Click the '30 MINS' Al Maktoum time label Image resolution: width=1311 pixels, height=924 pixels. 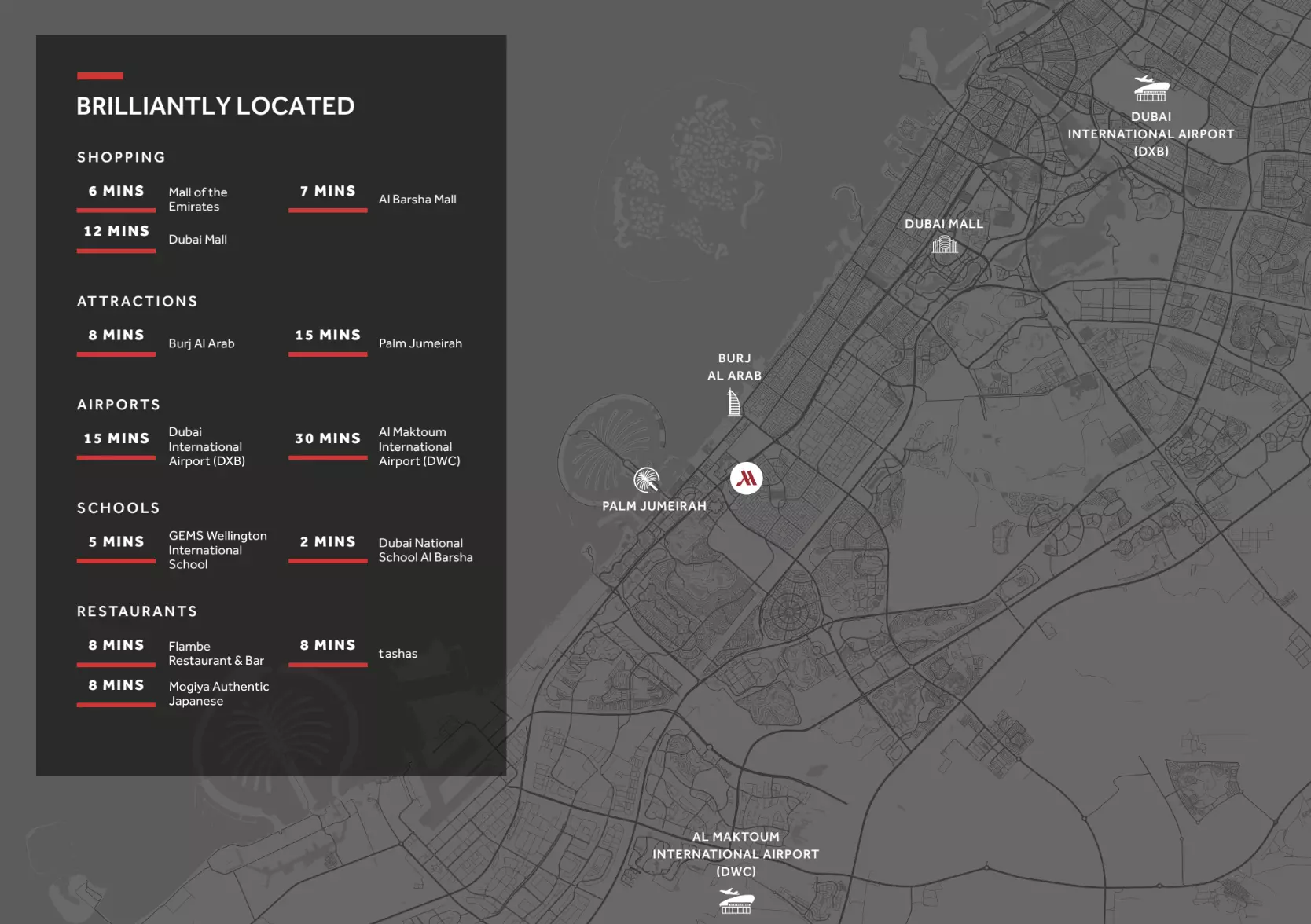click(328, 438)
